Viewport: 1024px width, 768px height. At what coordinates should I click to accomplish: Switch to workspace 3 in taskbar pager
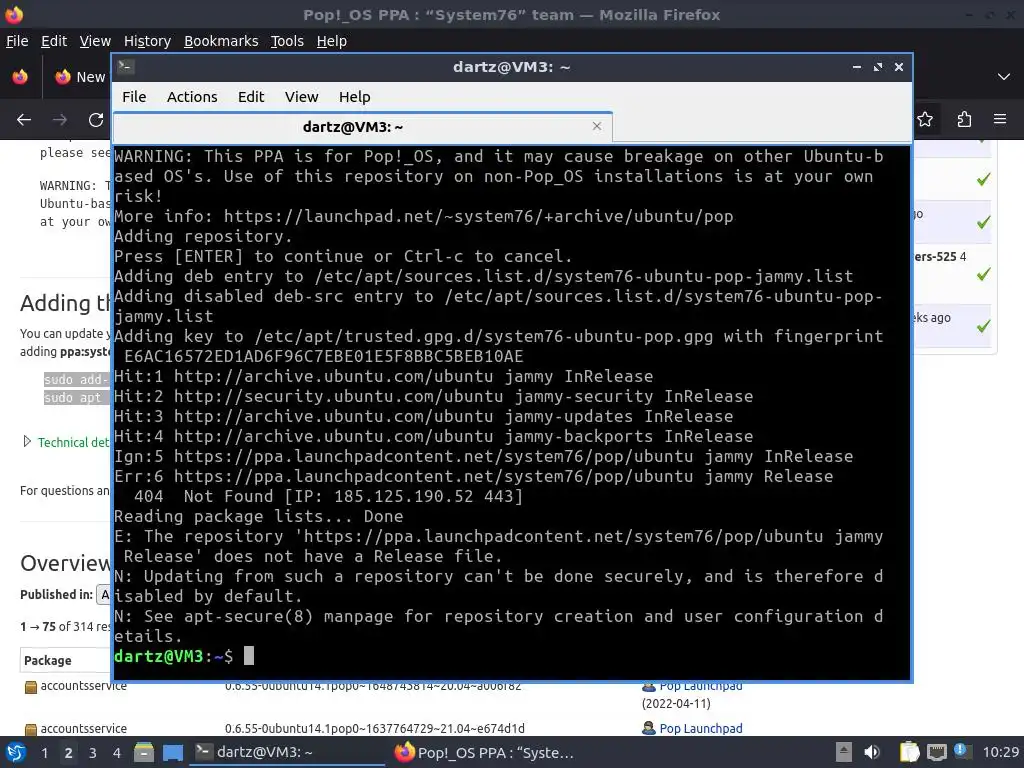click(x=93, y=752)
